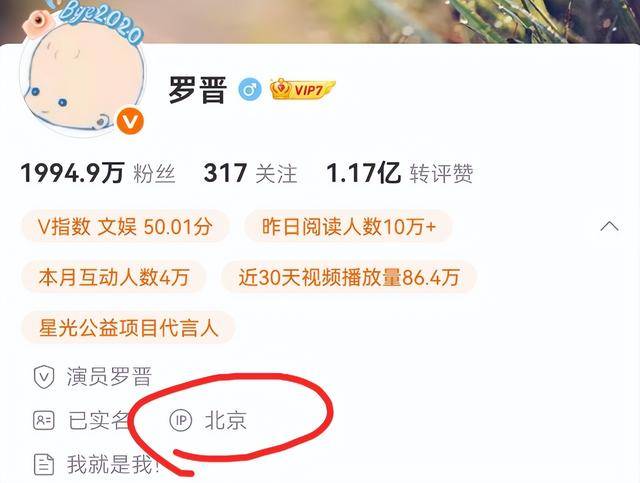640x483 pixels.
Task: View the 1.17亿 转评赞 stats
Action: pos(400,173)
